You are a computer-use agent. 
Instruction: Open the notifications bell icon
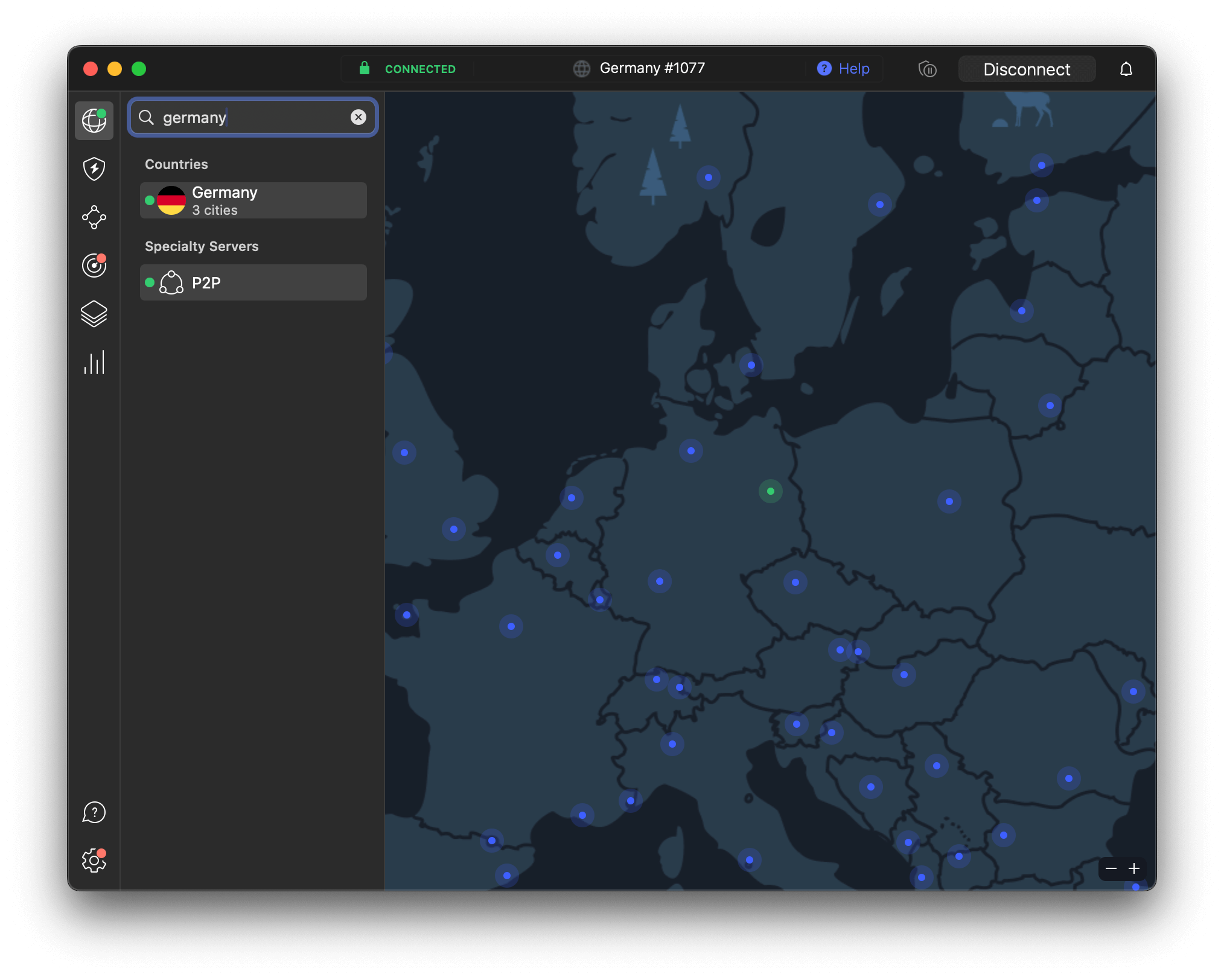tap(1126, 69)
